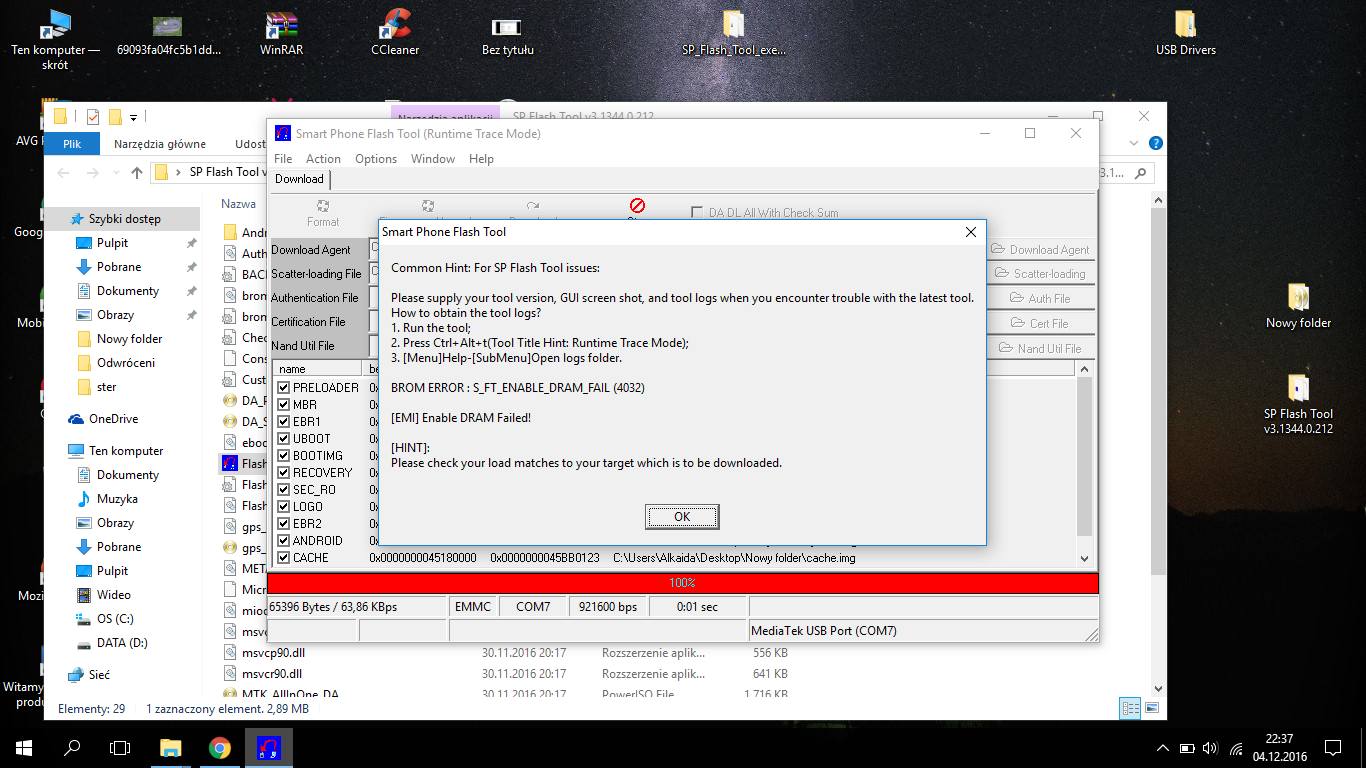This screenshot has height=768, width=1366.
Task: Launch Google Chrome from the taskbar
Action: click(x=220, y=747)
